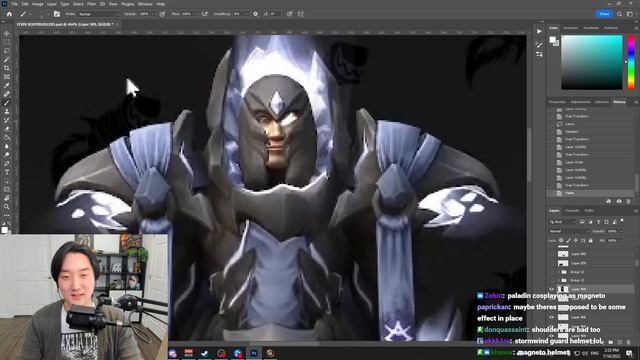Screen dimensions: 640x360
Task: Click the Home icon in options bar
Action: pos(9,14)
